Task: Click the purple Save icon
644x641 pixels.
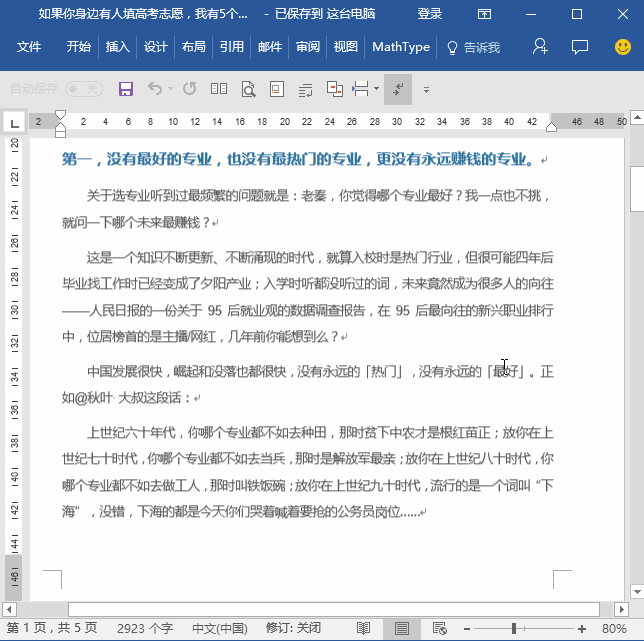Action: [x=126, y=89]
